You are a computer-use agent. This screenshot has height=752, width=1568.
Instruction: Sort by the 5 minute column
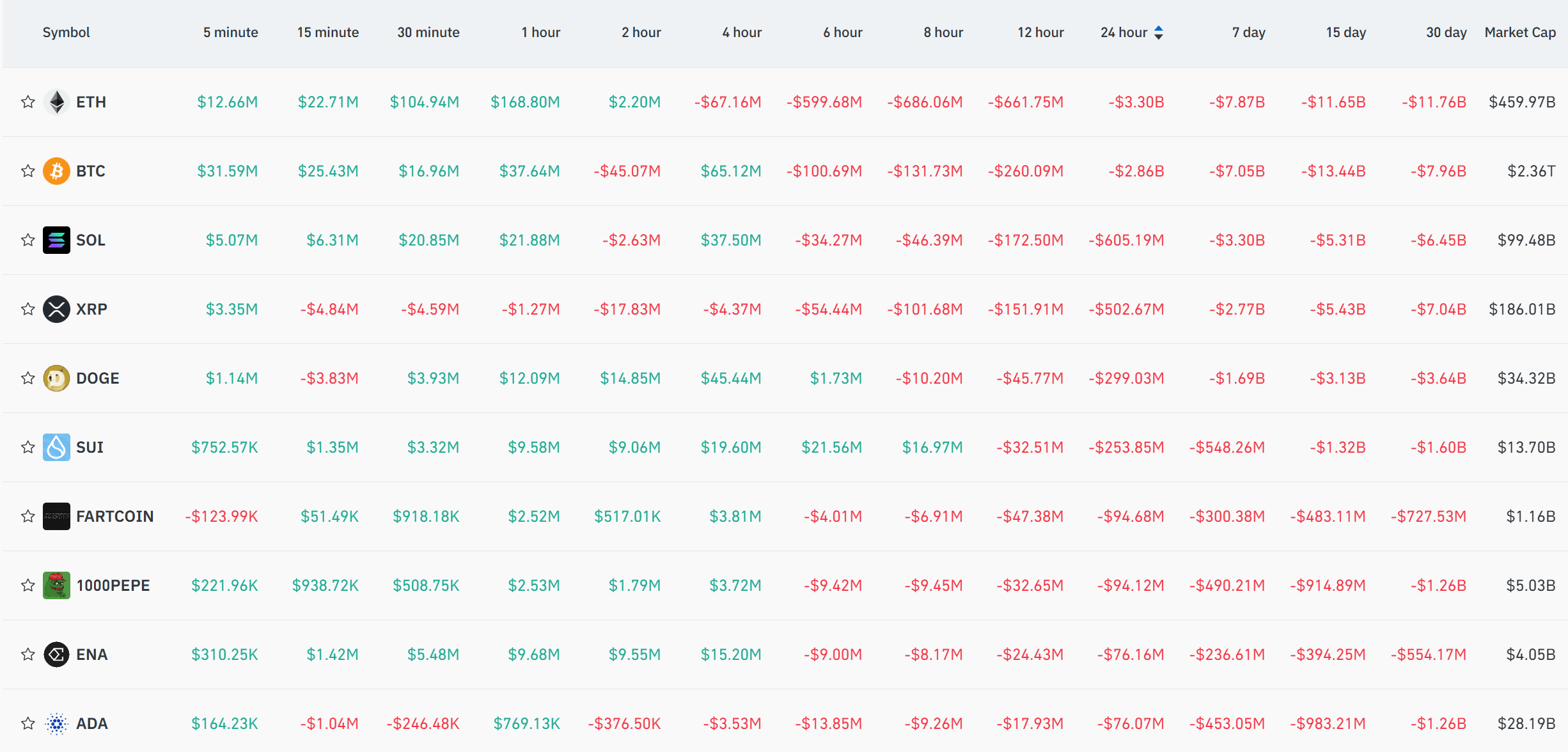(230, 33)
